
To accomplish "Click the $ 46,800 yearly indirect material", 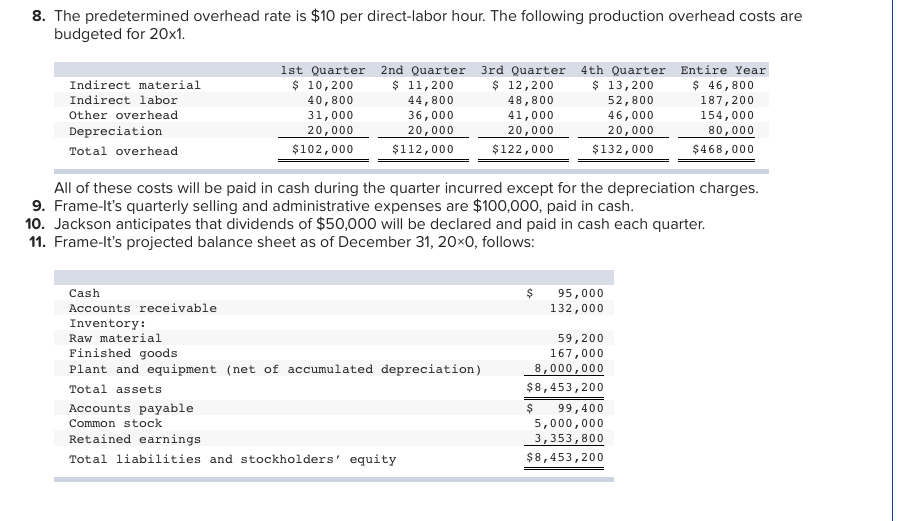I will coord(723,85).
